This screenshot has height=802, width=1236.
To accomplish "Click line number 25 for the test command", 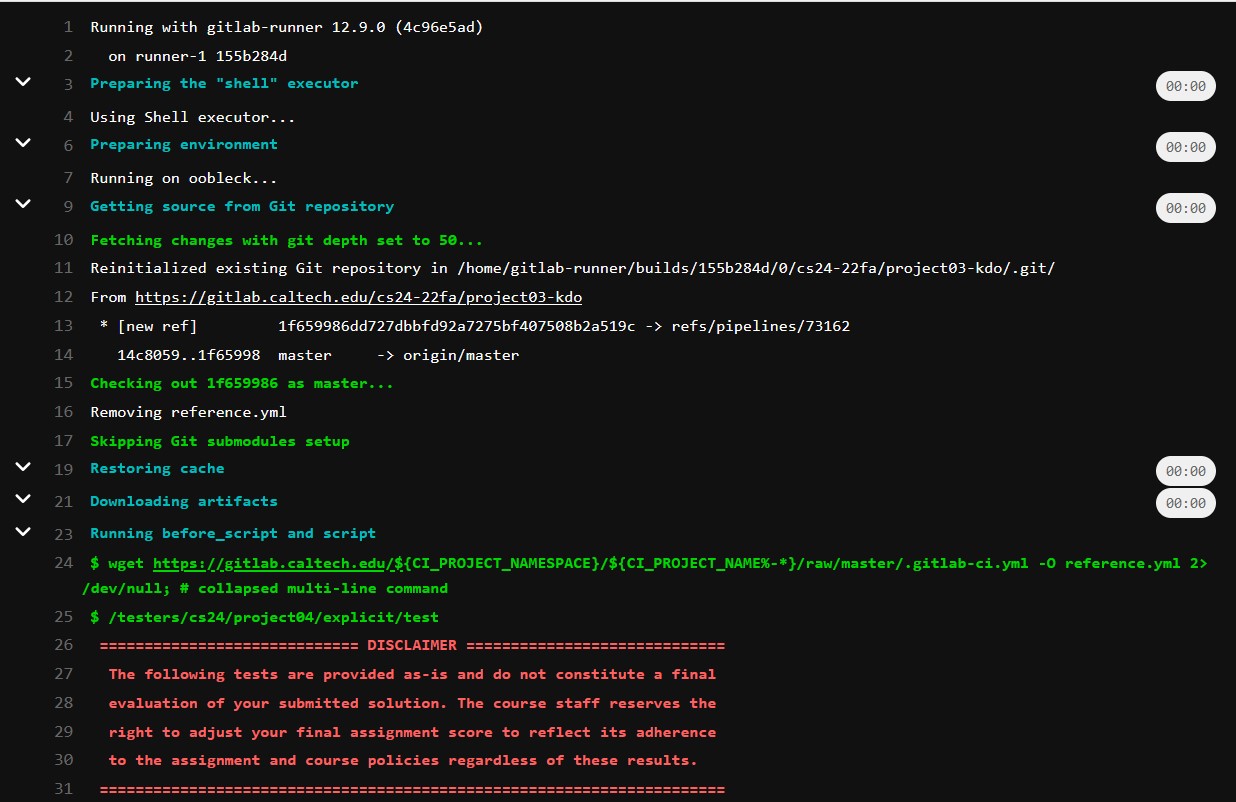I will pyautogui.click(x=64, y=617).
